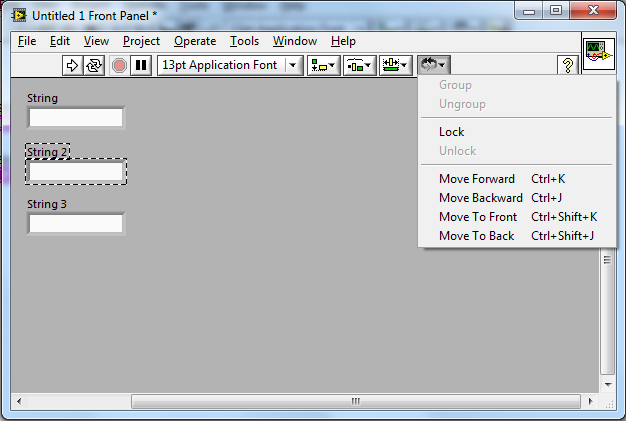The height and width of the screenshot is (421, 626).
Task: Open the Operate menu
Action: pyautogui.click(x=194, y=41)
